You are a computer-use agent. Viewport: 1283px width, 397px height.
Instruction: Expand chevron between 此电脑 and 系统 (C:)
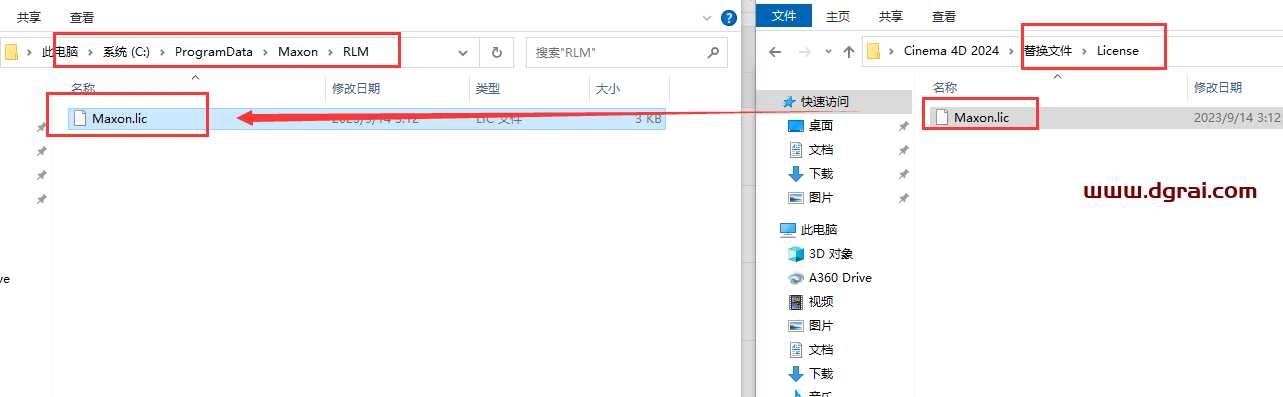(90, 51)
